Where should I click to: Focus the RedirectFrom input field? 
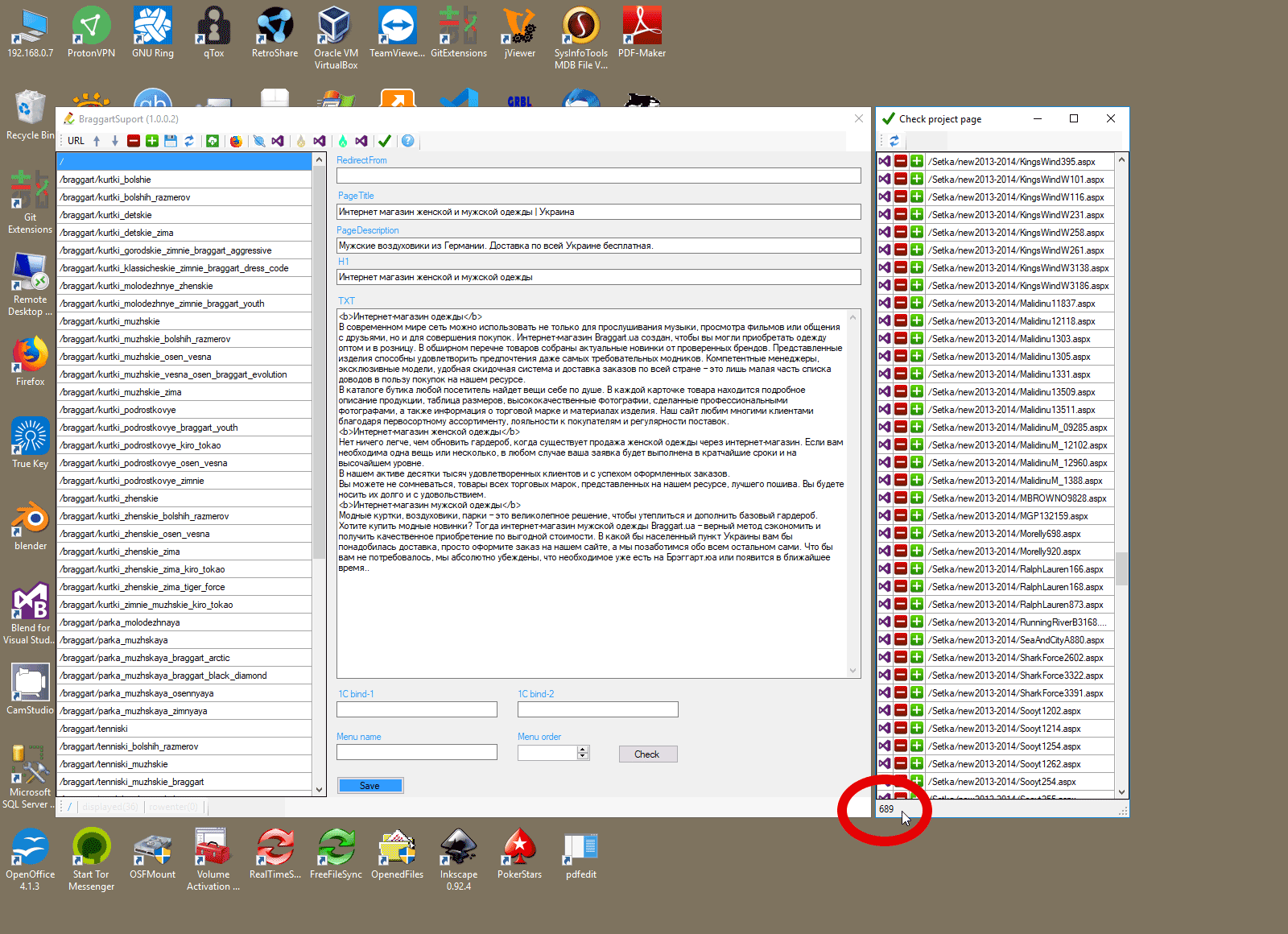[599, 176]
